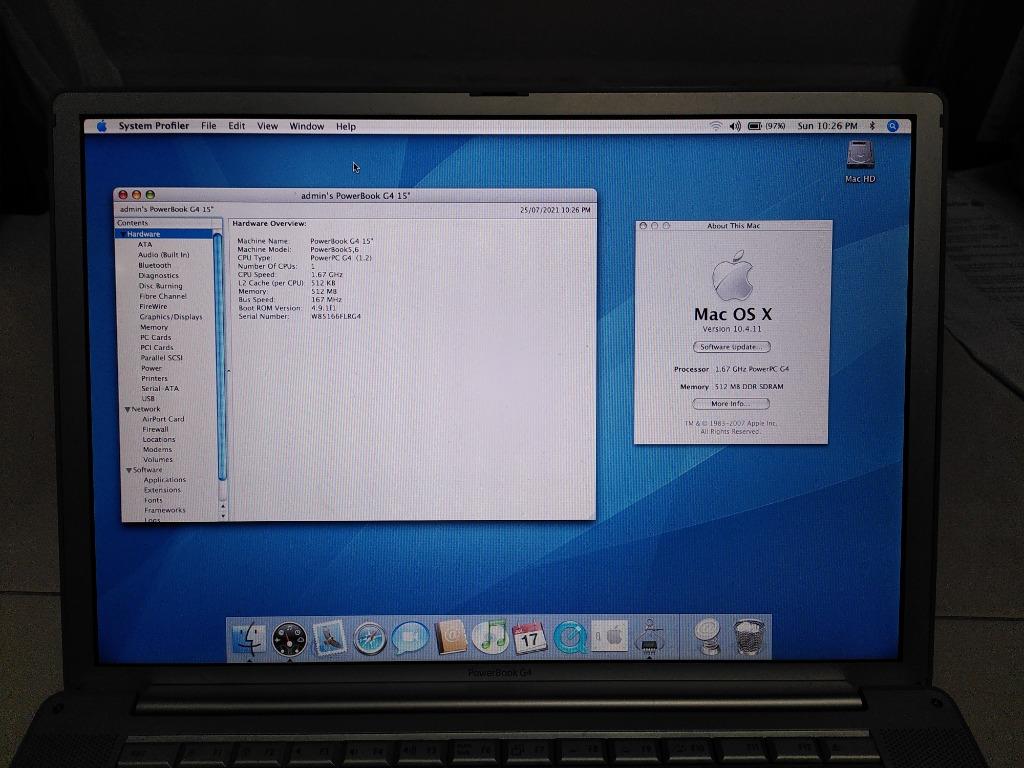
Task: Open iChat from the Dock
Action: [410, 638]
